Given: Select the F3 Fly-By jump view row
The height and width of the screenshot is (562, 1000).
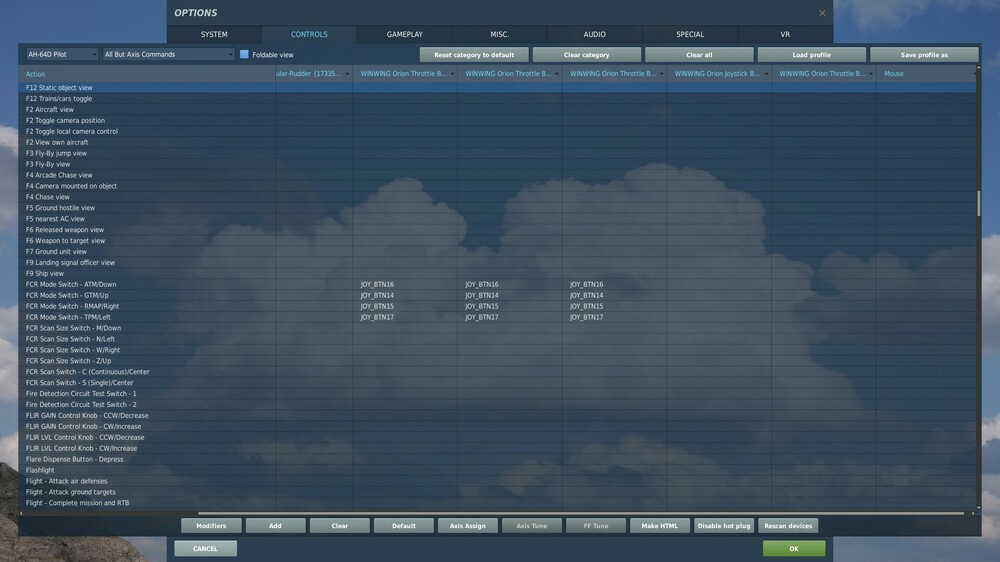Looking at the screenshot, I should point(497,153).
